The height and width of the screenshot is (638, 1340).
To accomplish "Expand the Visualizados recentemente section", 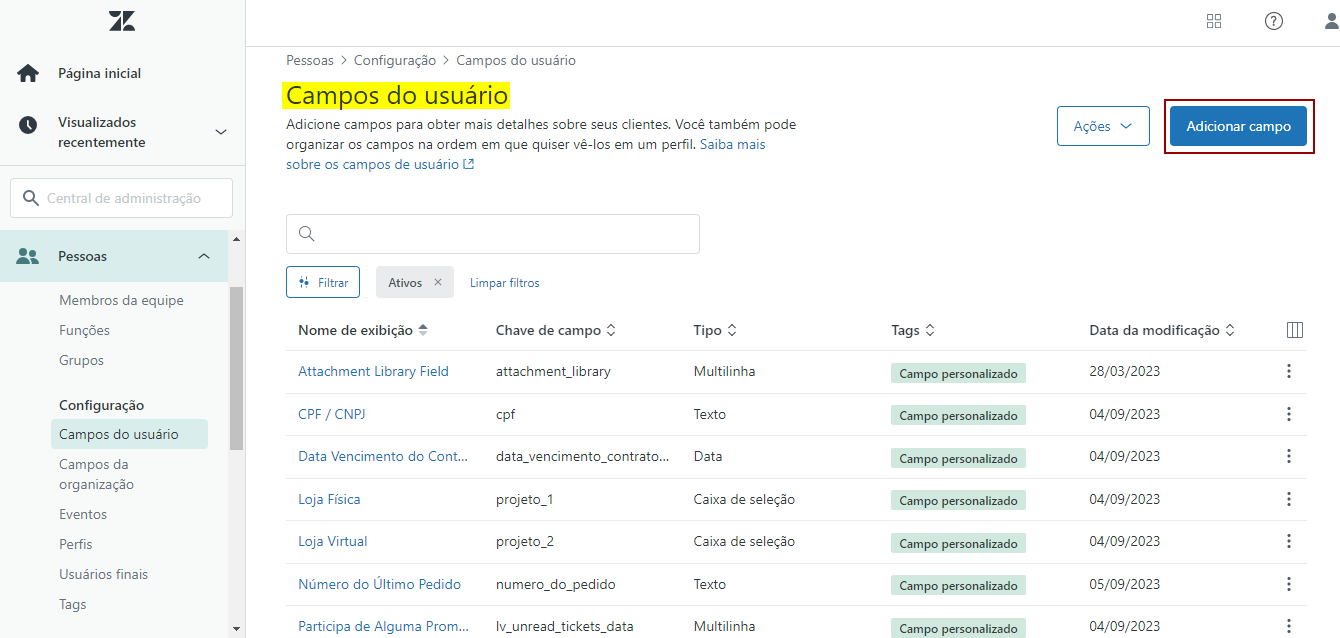I will (x=221, y=132).
